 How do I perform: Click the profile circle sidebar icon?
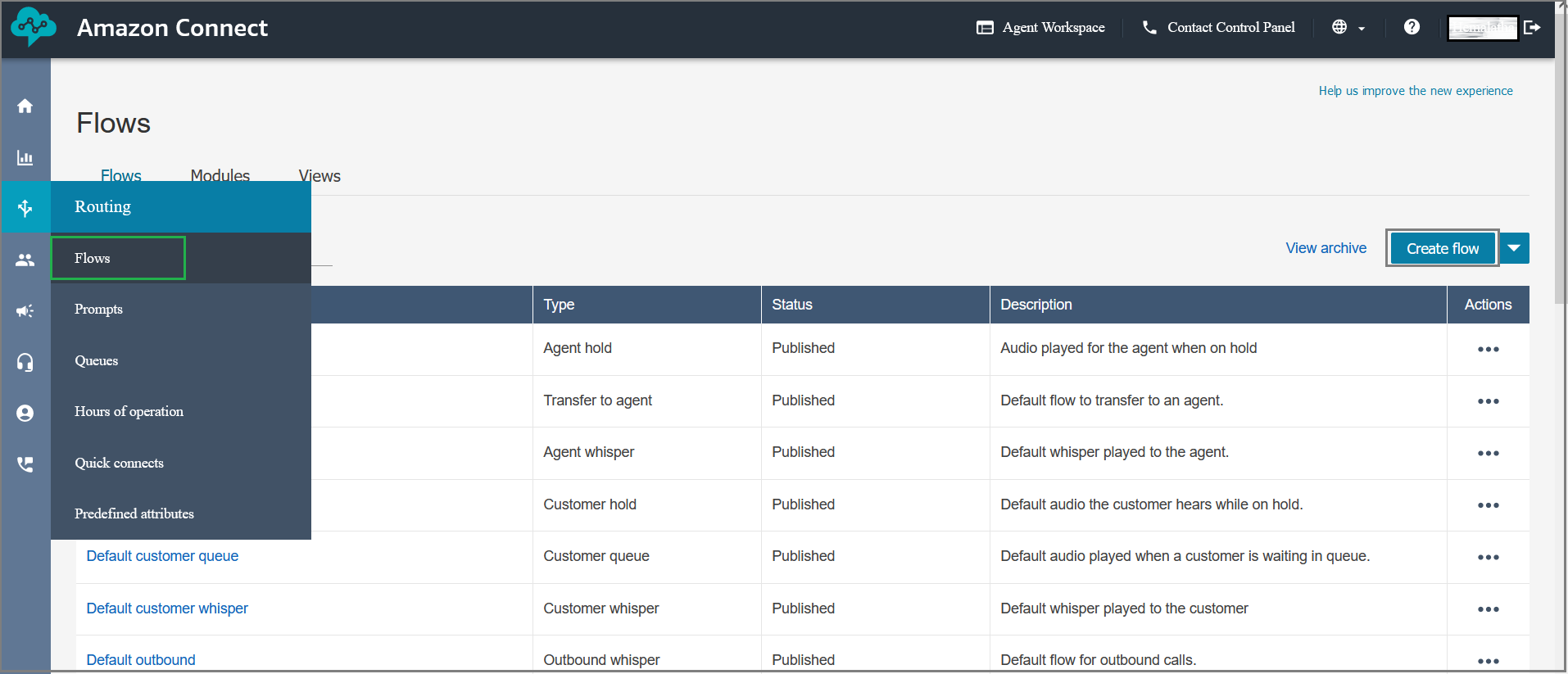(25, 413)
